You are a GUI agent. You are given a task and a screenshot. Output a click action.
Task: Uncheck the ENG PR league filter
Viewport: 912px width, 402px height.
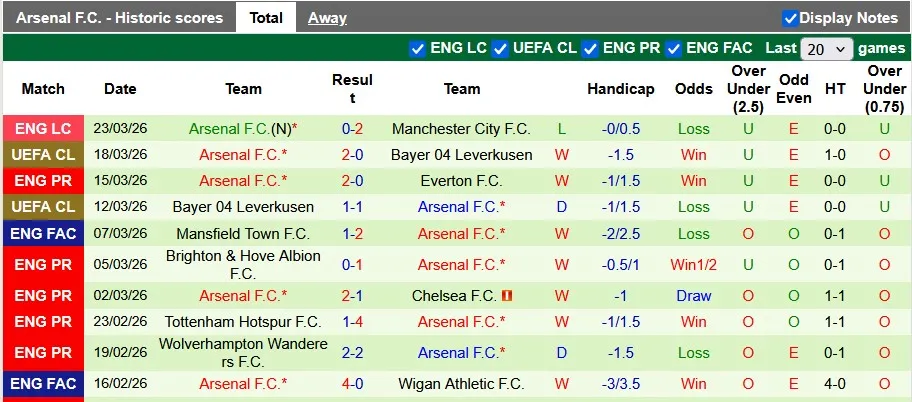(x=590, y=48)
